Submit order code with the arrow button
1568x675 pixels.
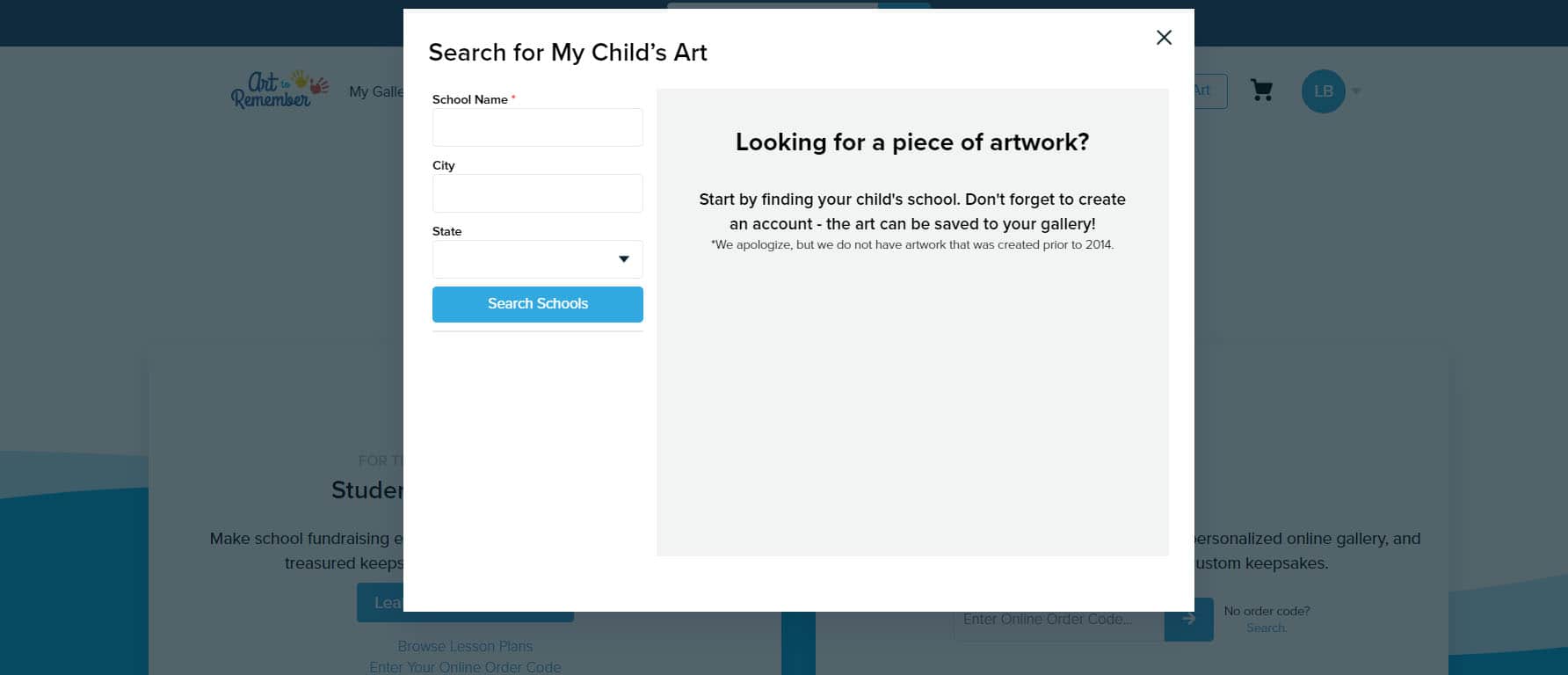point(1188,619)
